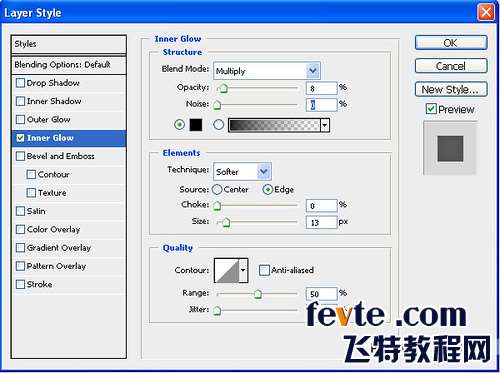Image resolution: width=500 pixels, height=373 pixels.
Task: Open the Contour picker dropdown arrow
Action: tap(243, 270)
